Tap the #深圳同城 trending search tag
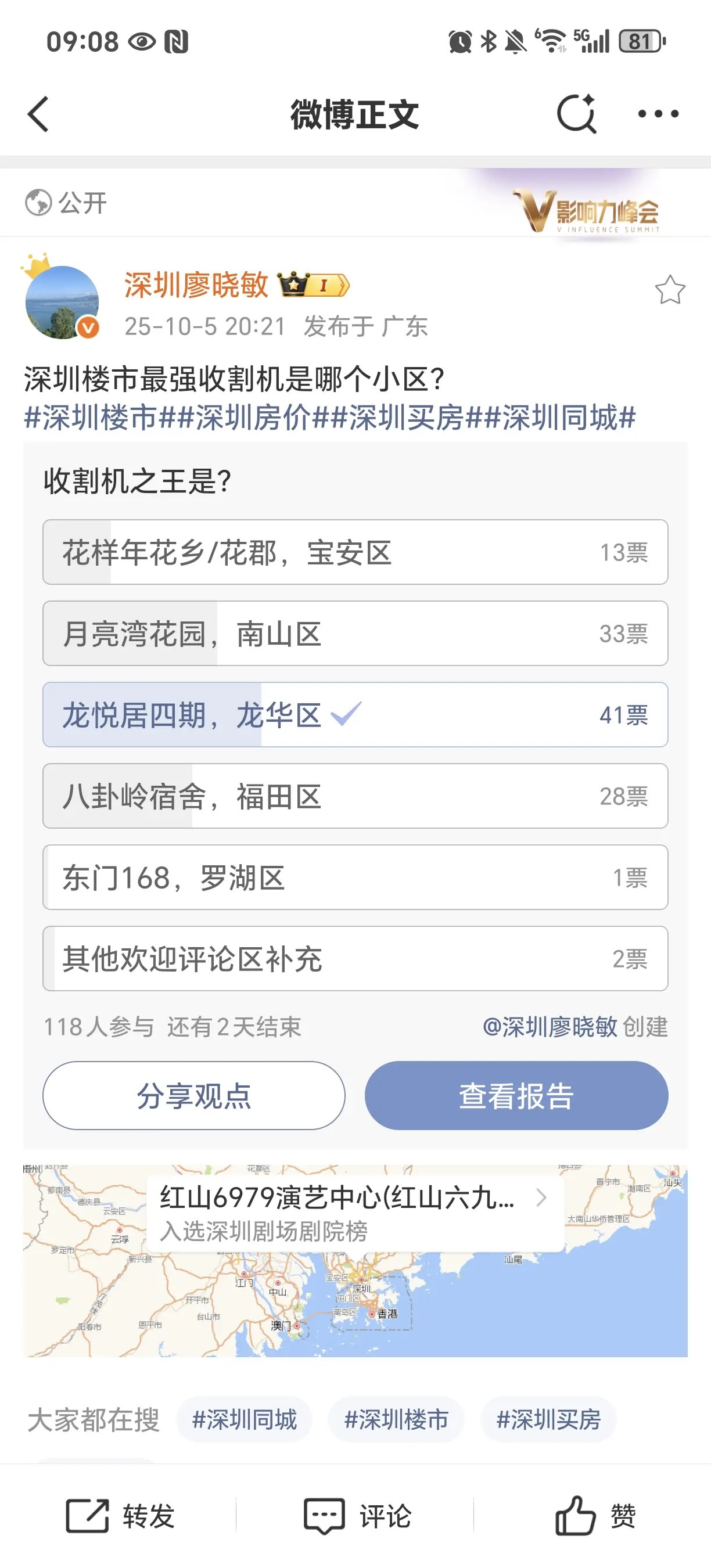The height and width of the screenshot is (1568, 711). pyautogui.click(x=244, y=1419)
